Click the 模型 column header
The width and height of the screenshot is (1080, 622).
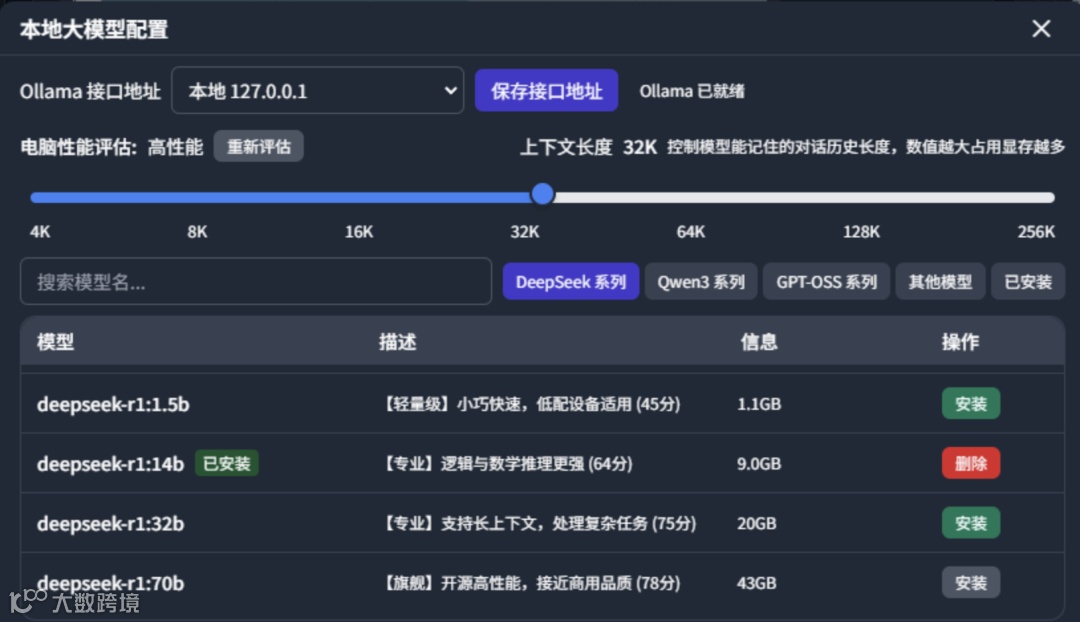click(x=55, y=342)
